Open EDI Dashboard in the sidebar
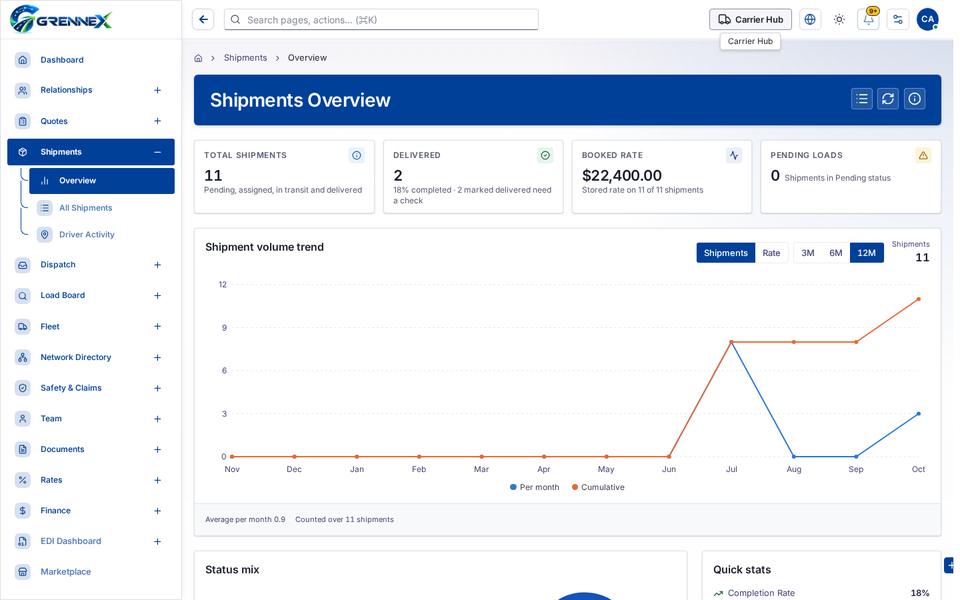960x600 pixels. (x=91, y=541)
